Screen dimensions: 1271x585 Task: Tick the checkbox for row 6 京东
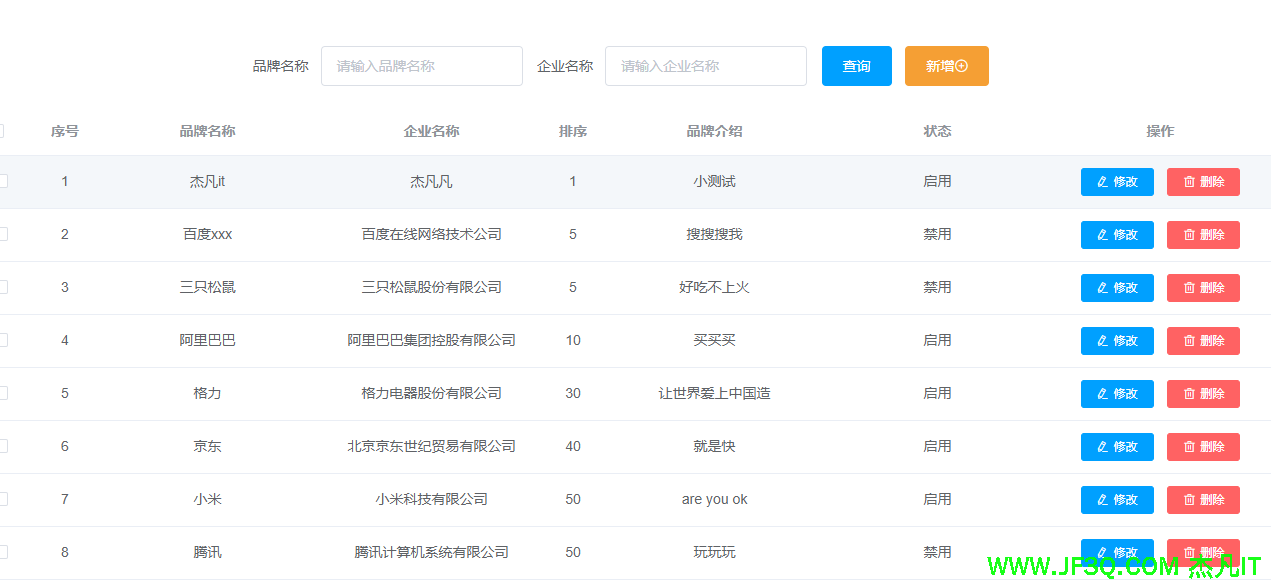click(x=2, y=446)
